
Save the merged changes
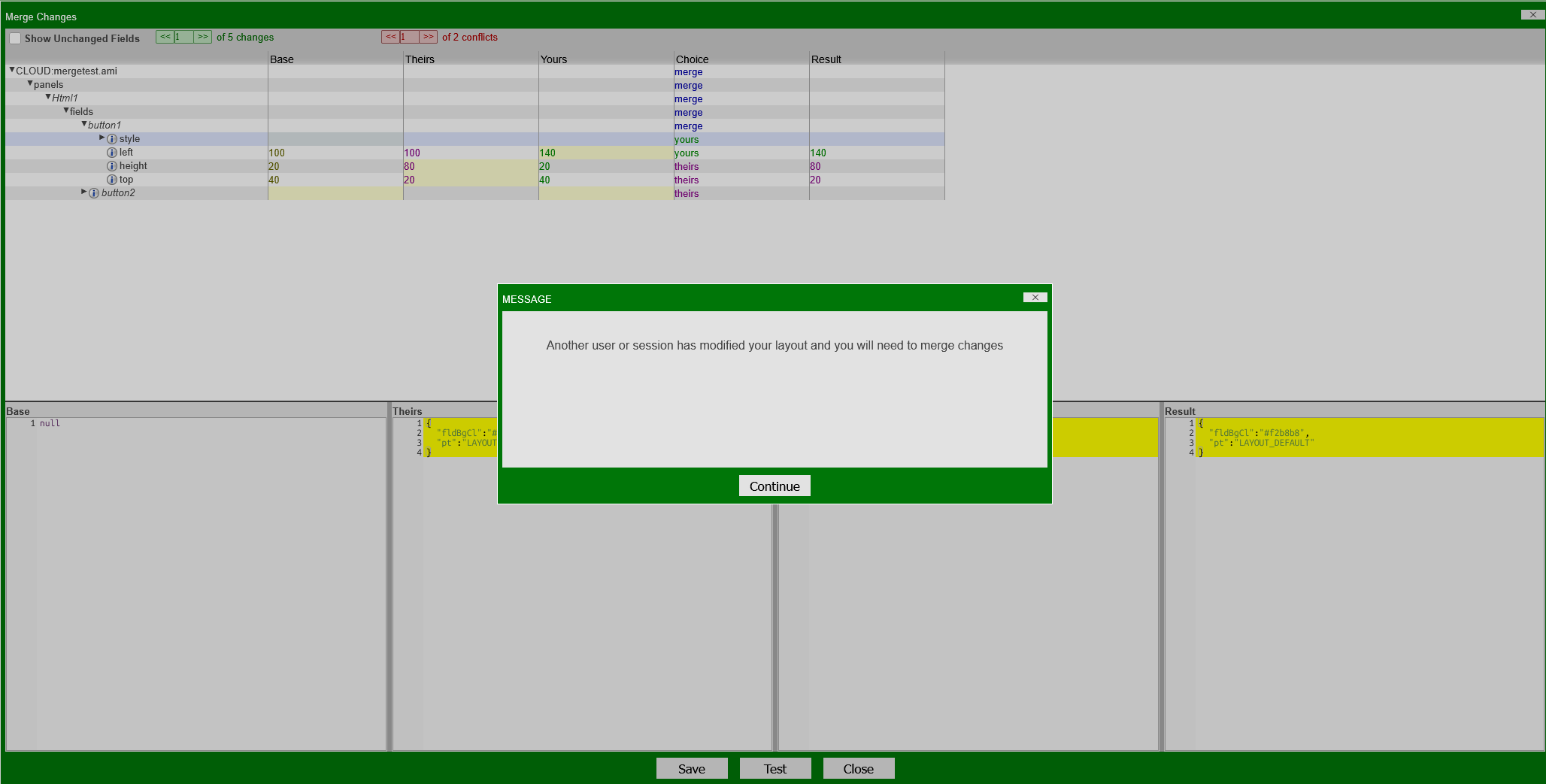pos(691,768)
